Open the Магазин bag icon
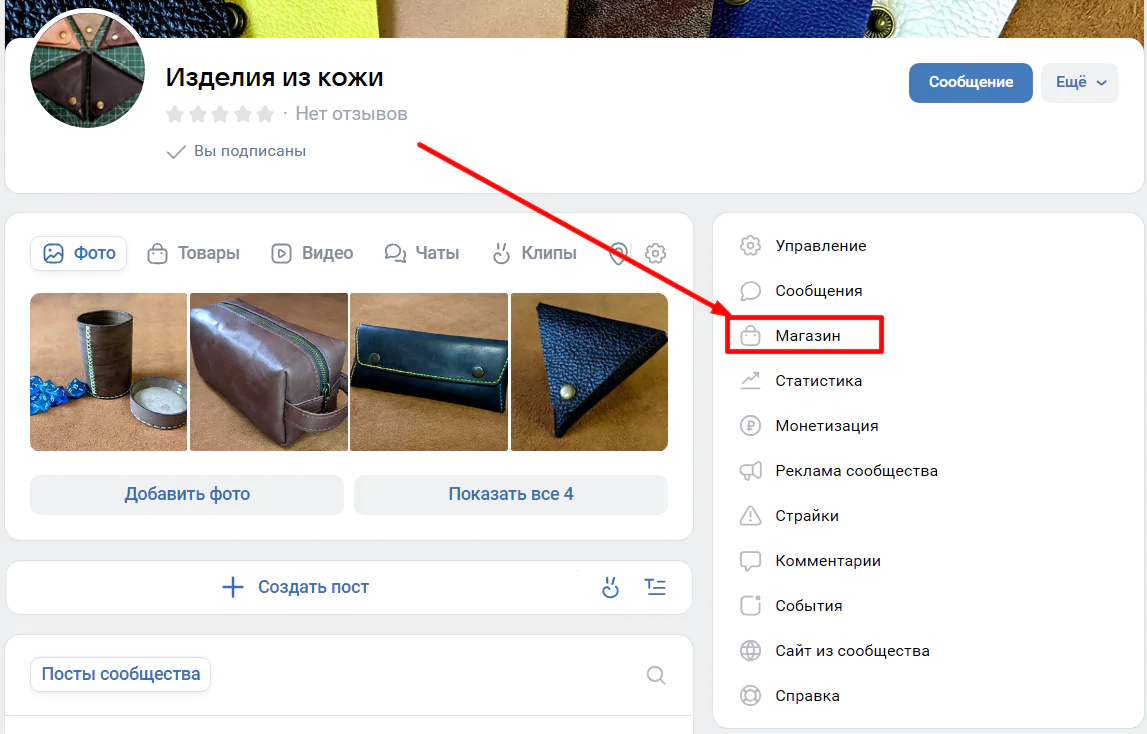 (751, 336)
